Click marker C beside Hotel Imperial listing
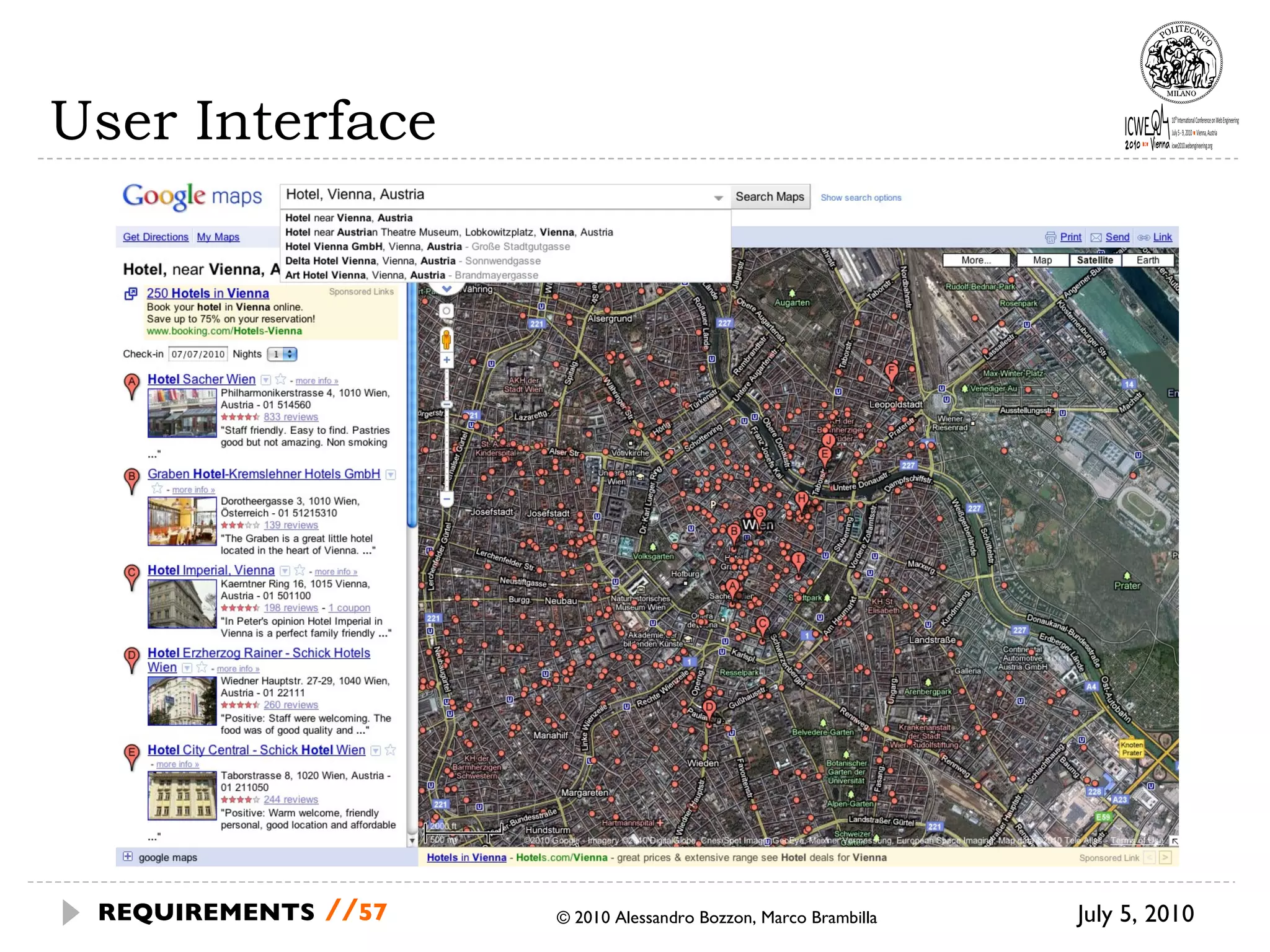This screenshot has width=1270, height=952. (x=131, y=576)
